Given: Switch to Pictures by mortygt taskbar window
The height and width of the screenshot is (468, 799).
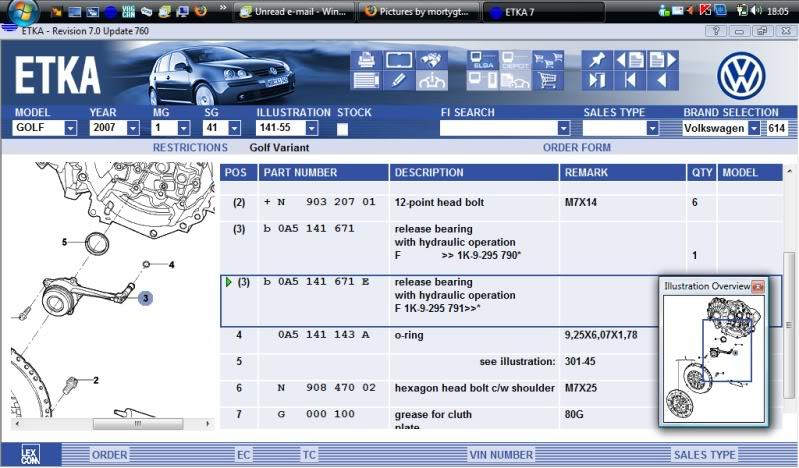Looking at the screenshot, I should pos(418,12).
